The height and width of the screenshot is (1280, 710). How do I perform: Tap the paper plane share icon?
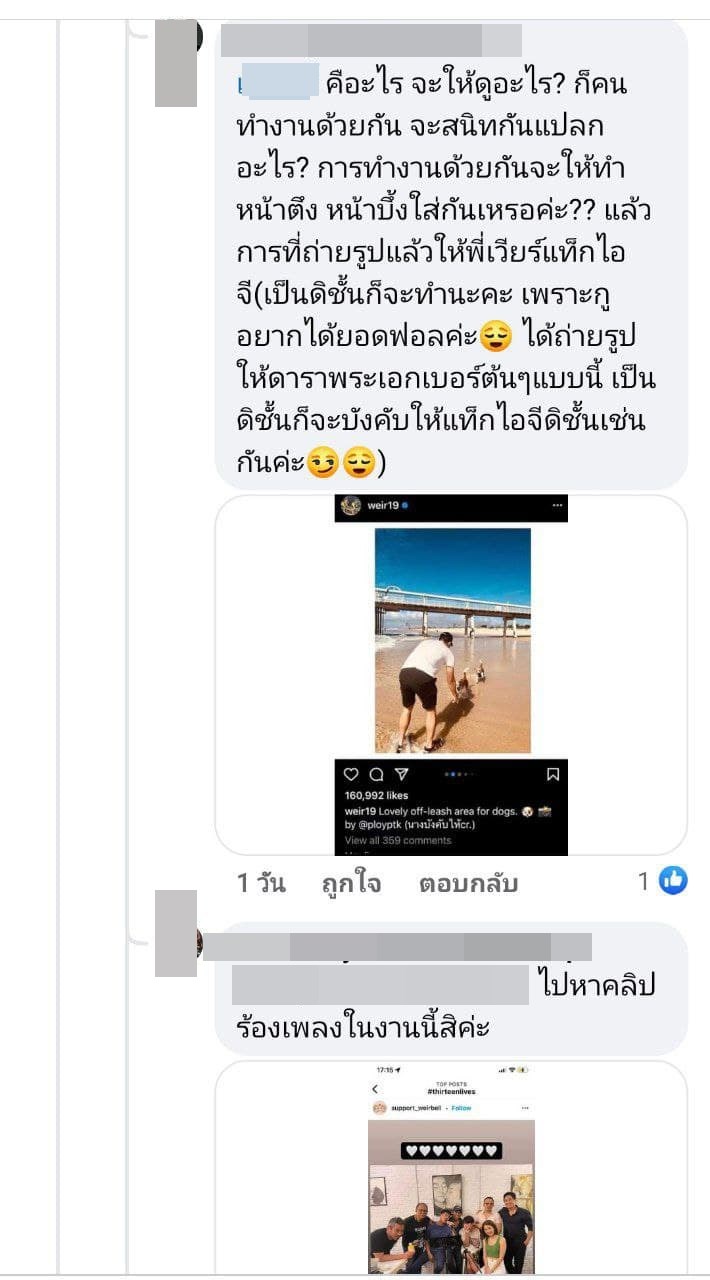(401, 774)
